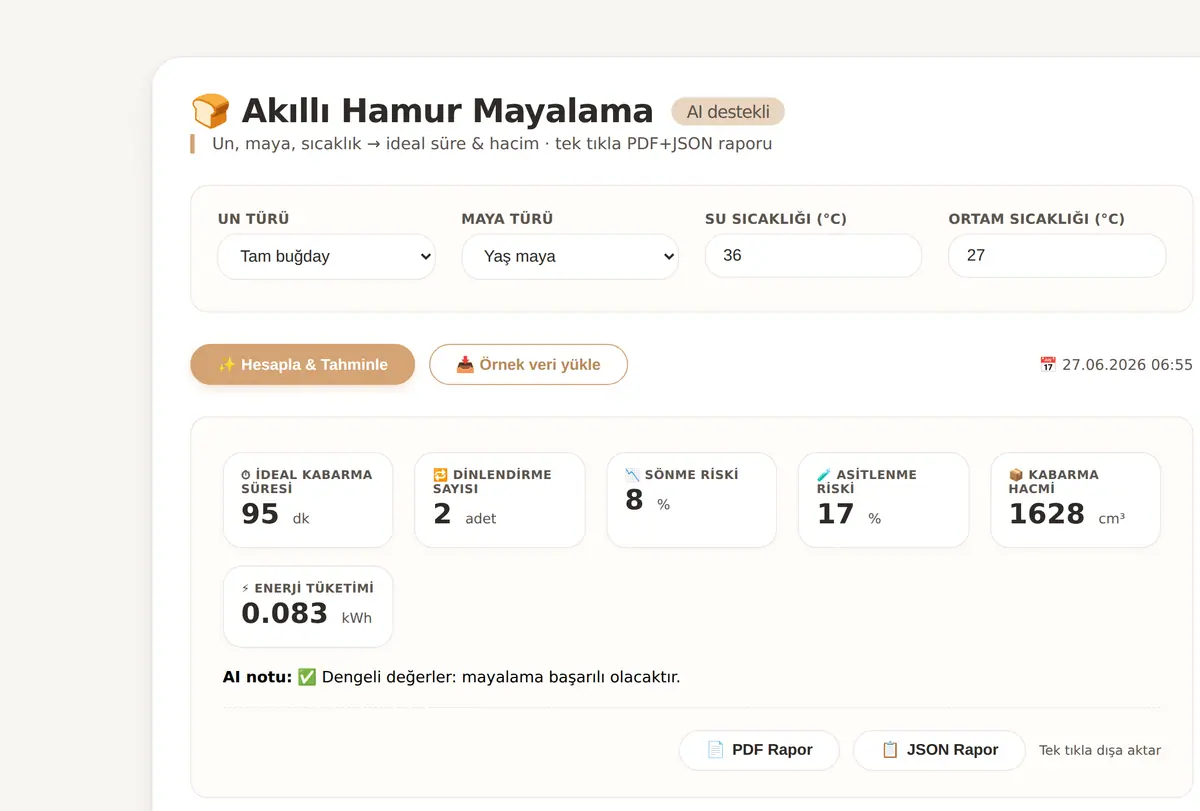1200x811 pixels.
Task: Open the Un Türü dropdown
Action: [326, 256]
